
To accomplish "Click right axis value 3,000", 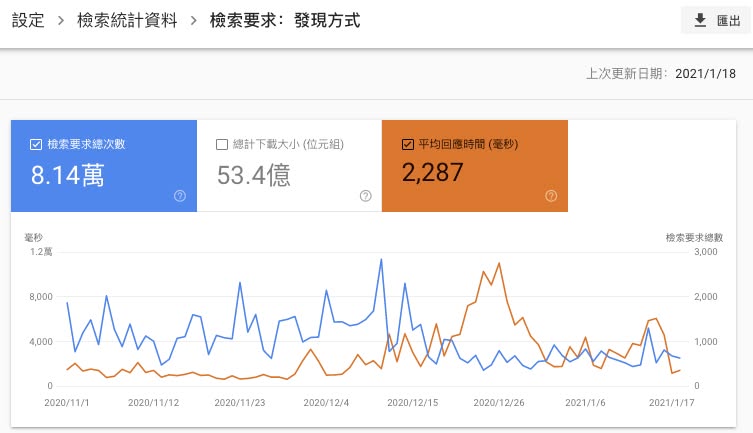I will 705,252.
